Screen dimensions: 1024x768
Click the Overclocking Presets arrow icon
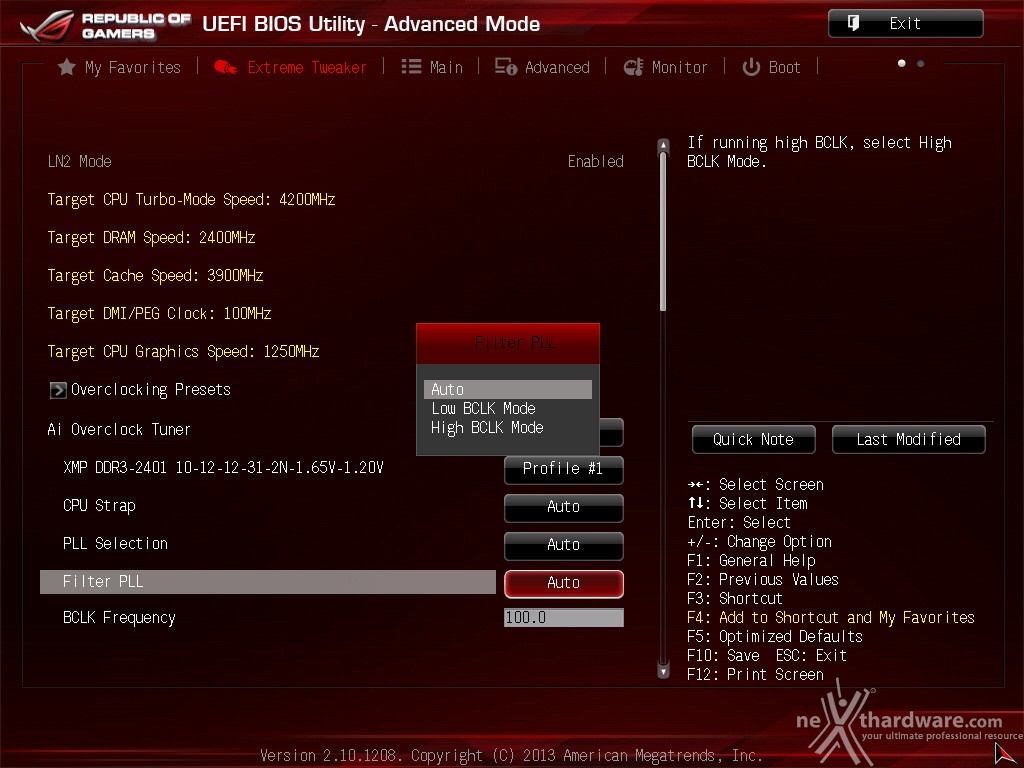point(58,390)
